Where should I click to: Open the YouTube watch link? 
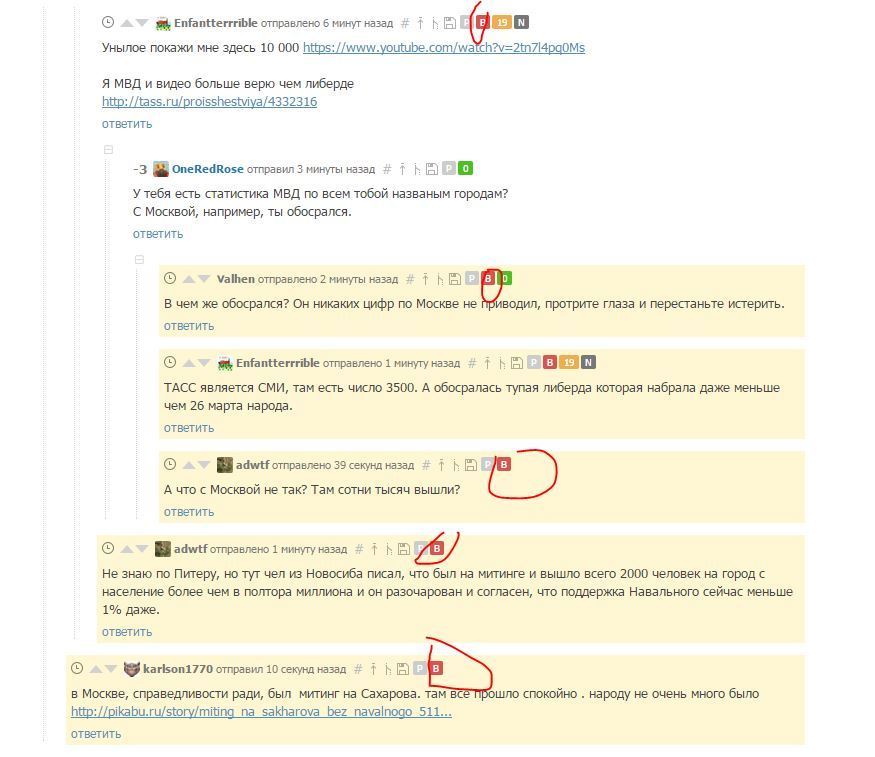(x=444, y=48)
